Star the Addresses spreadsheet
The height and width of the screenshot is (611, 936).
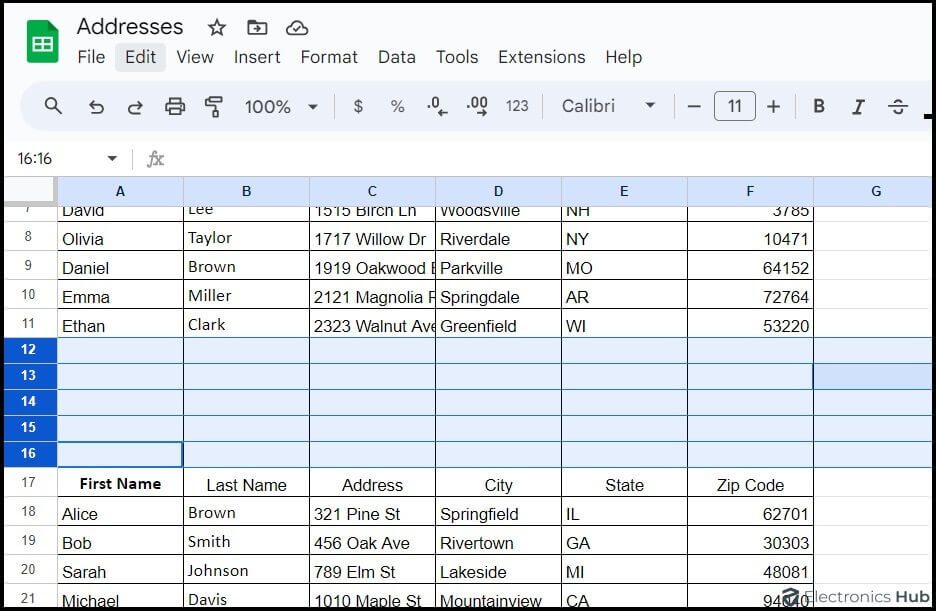(216, 27)
